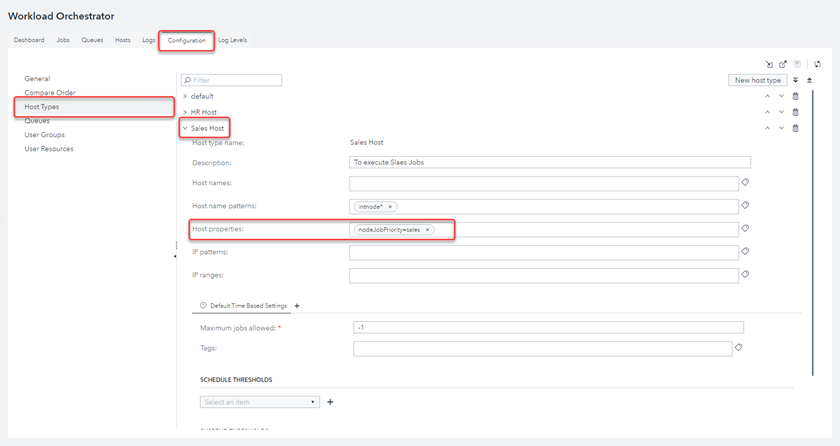Image resolution: width=840 pixels, height=446 pixels.
Task: Move HR Host type up
Action: coord(767,112)
